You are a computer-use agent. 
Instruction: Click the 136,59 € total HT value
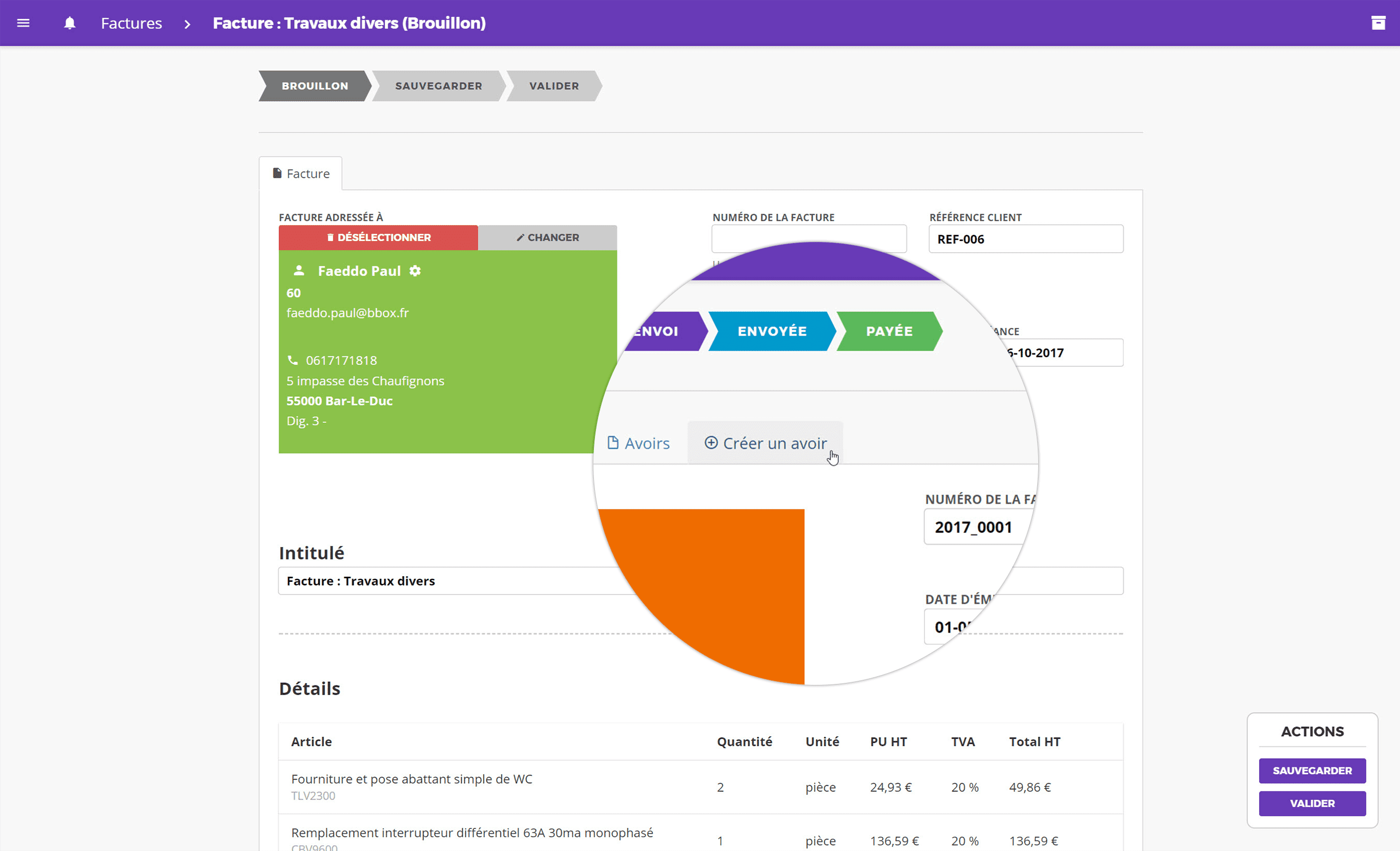tap(1033, 840)
